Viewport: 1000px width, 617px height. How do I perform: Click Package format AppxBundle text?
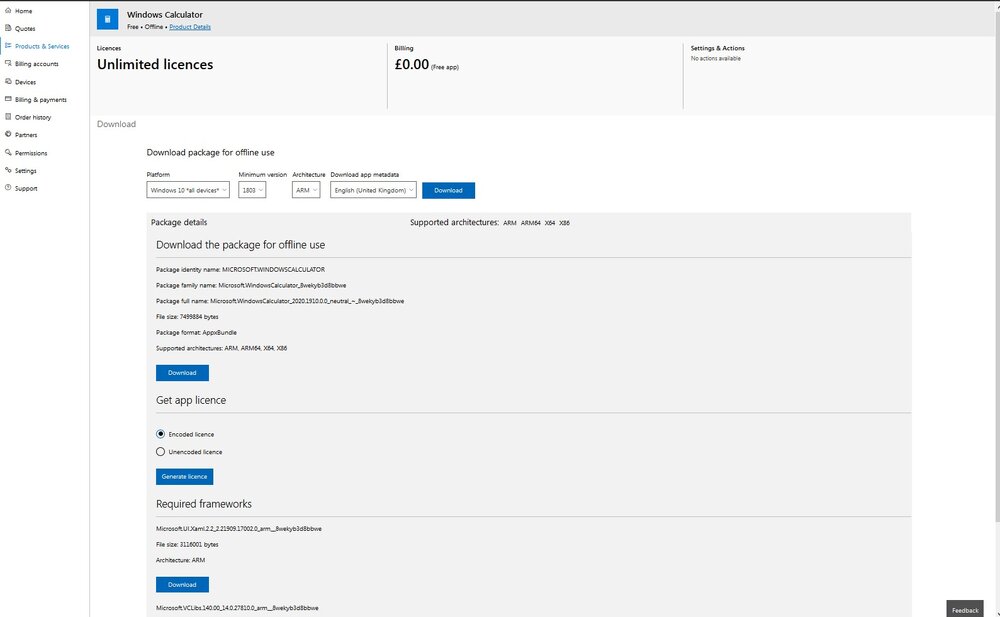(196, 332)
